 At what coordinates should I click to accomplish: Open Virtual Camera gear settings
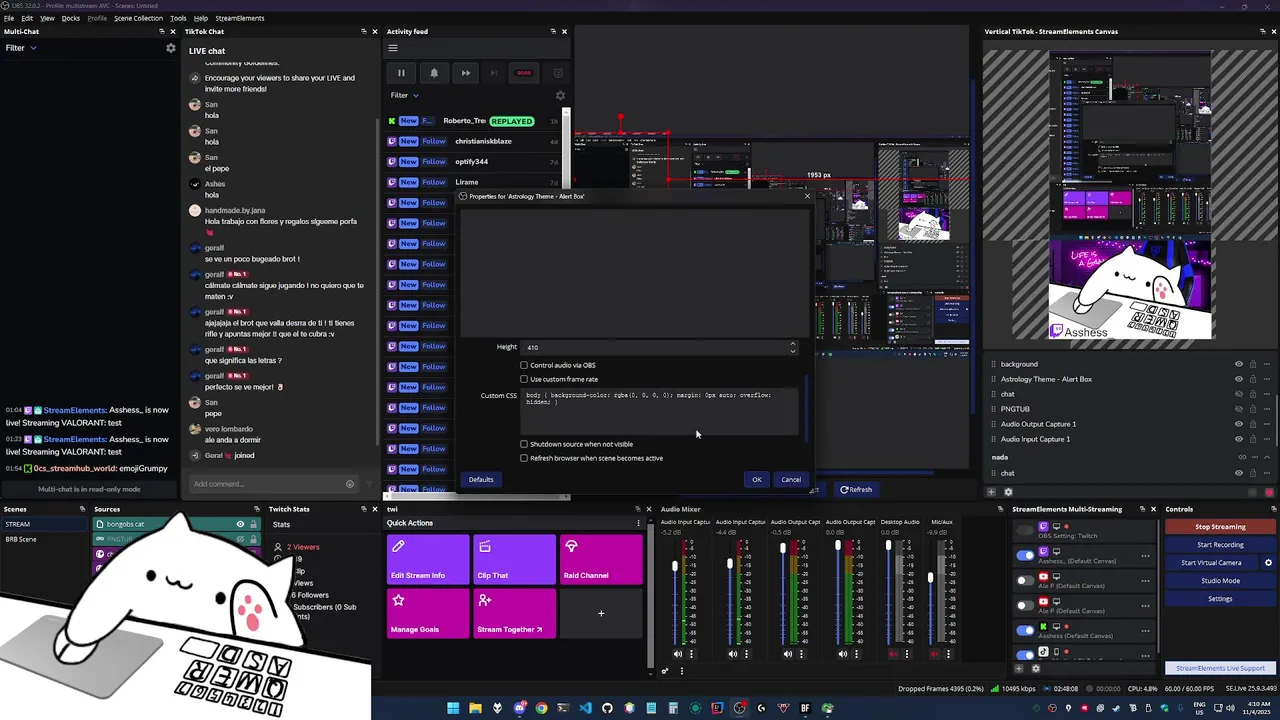1268,563
